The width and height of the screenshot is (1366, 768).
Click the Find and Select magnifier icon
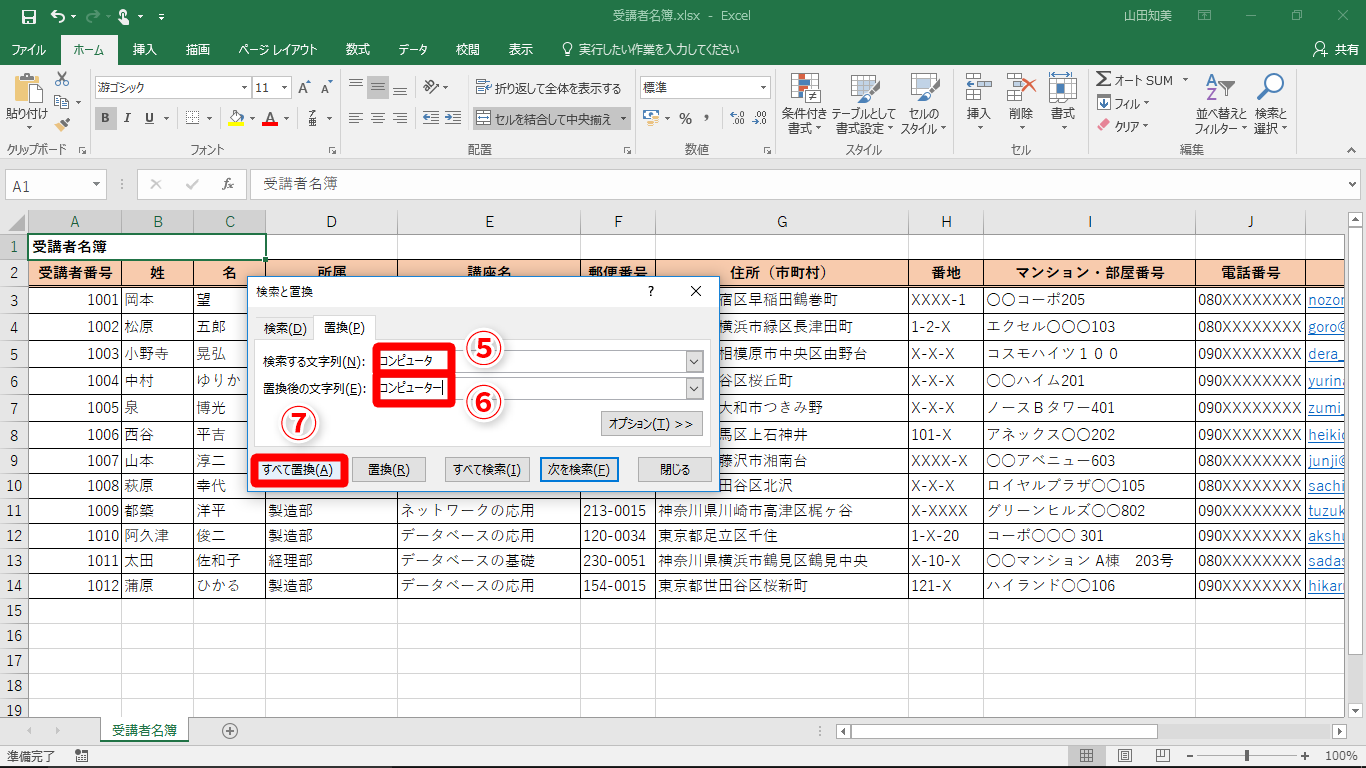click(x=1270, y=89)
